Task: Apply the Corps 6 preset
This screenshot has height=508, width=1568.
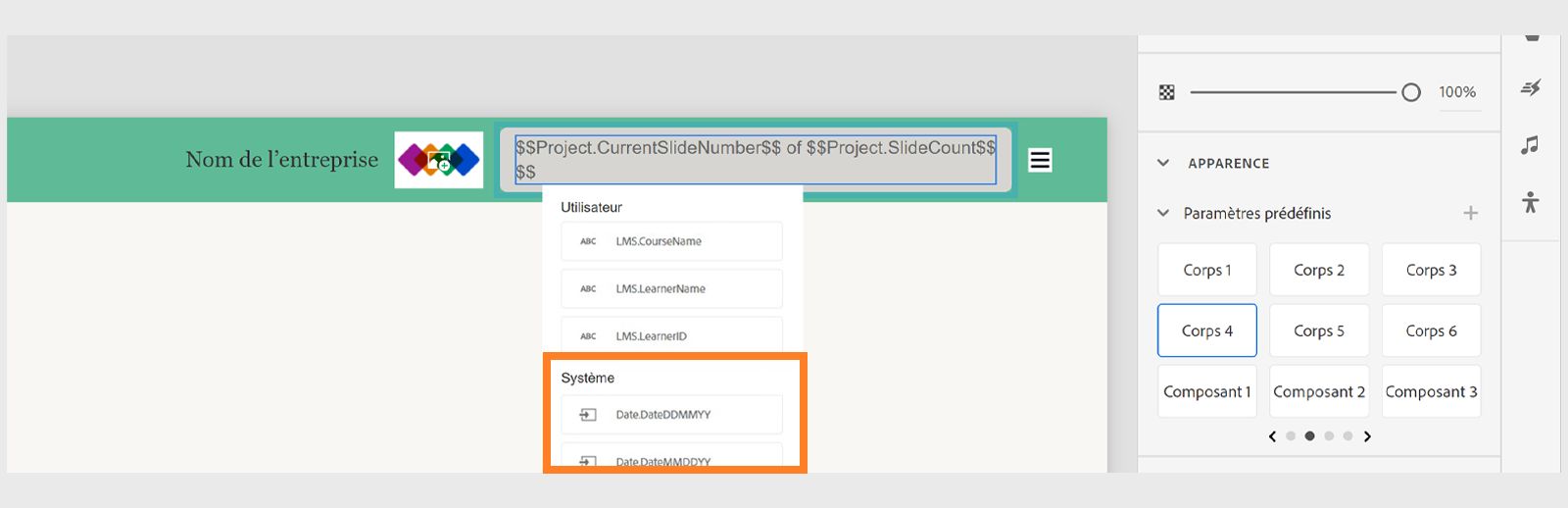Action: point(1431,330)
